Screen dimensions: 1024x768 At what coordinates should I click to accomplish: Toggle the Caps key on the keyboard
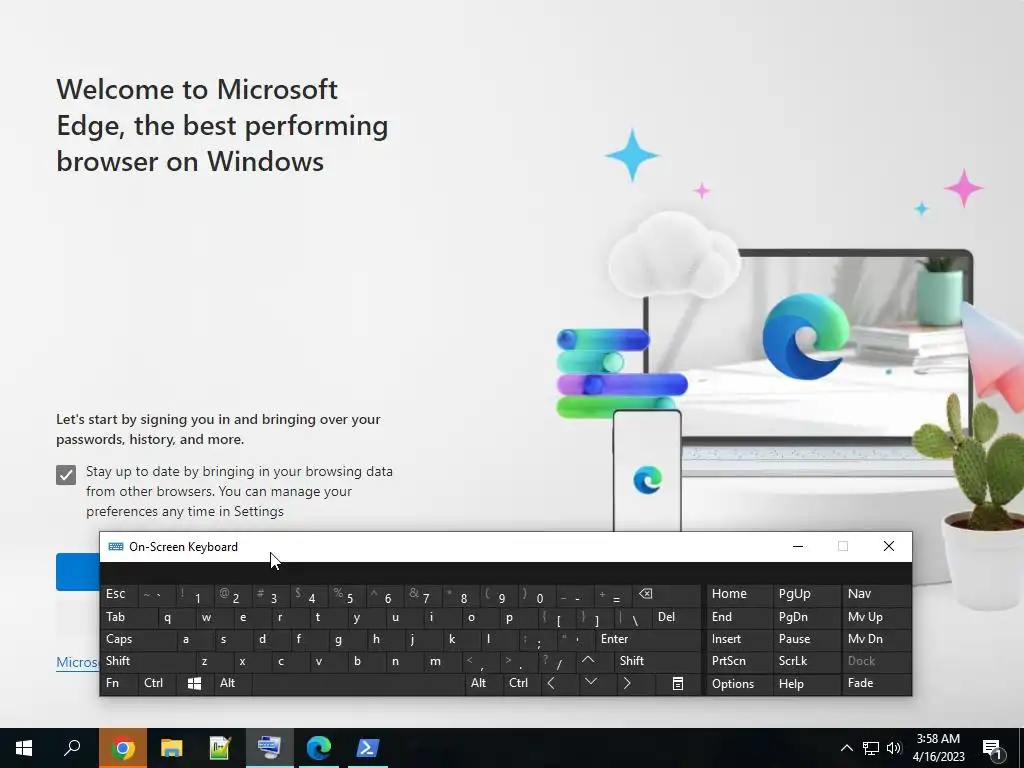click(138, 639)
